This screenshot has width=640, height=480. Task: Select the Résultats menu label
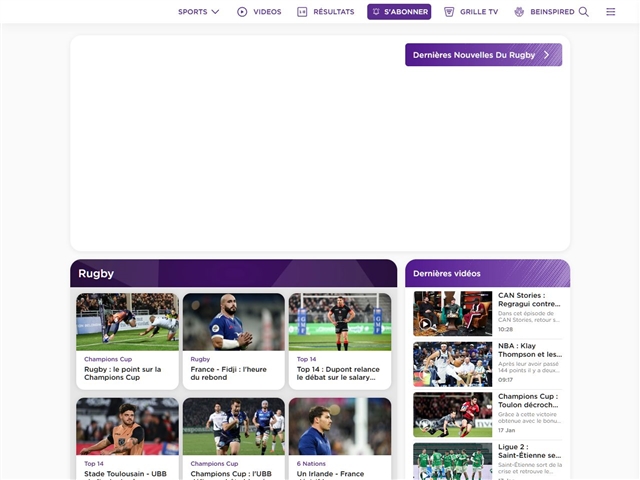click(x=334, y=12)
